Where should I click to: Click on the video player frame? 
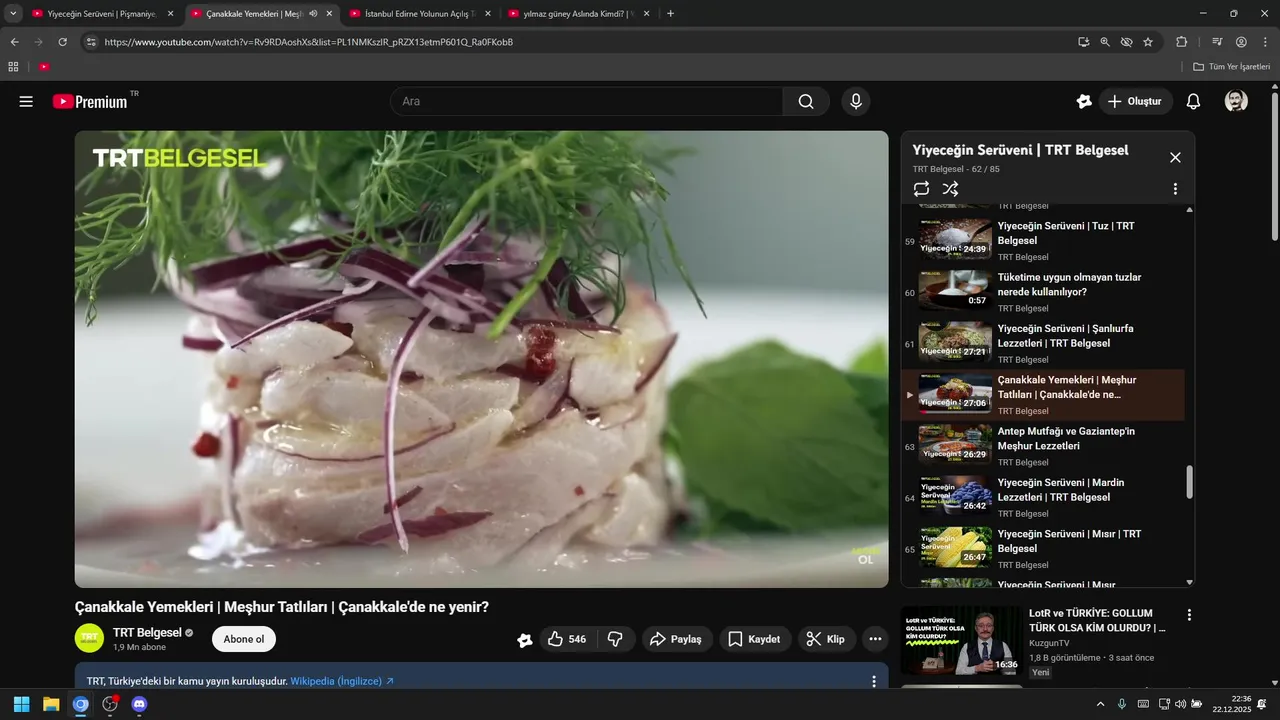[x=481, y=359]
